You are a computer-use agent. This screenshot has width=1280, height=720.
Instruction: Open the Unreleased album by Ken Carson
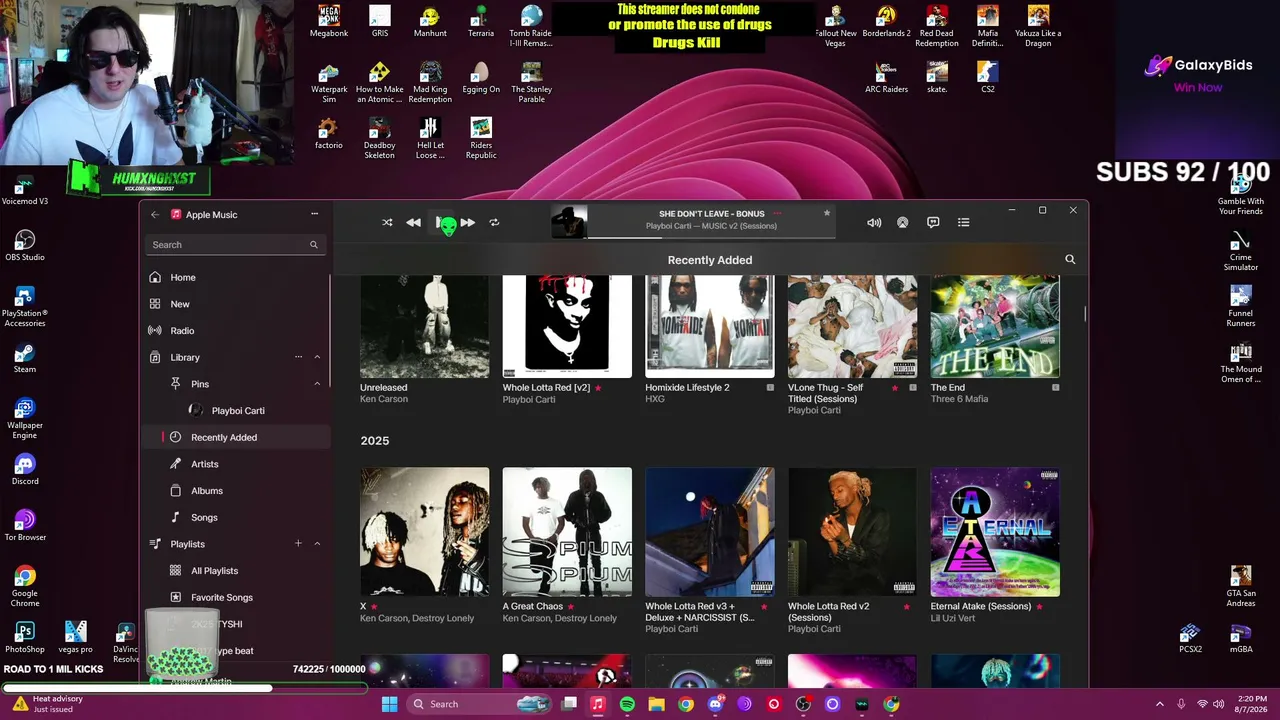pos(425,326)
